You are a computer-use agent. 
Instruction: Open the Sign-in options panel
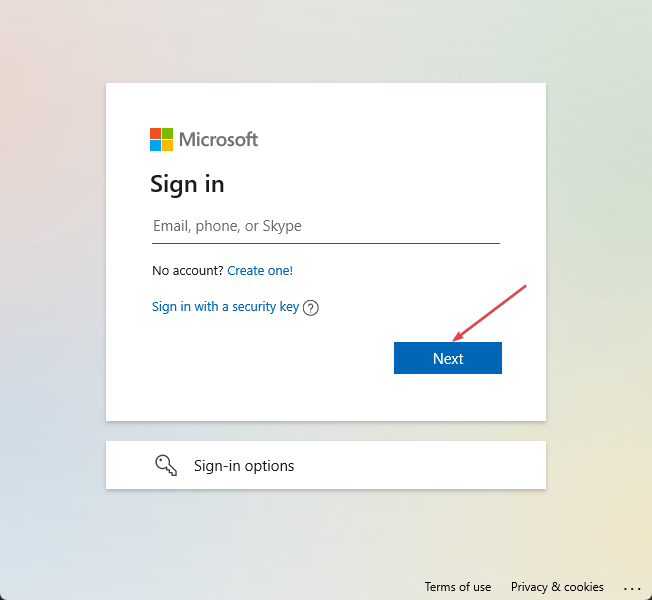[326, 465]
